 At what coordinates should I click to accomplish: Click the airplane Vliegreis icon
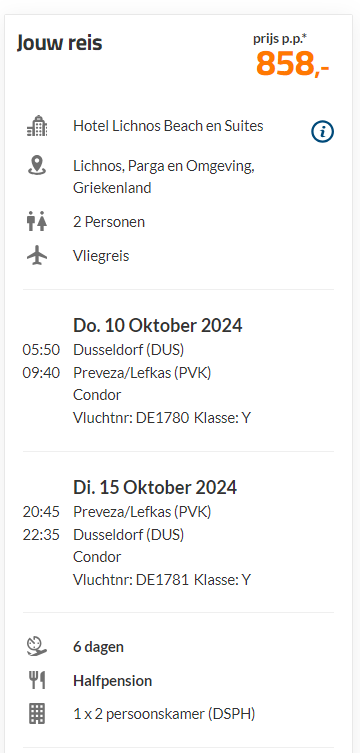point(37,255)
